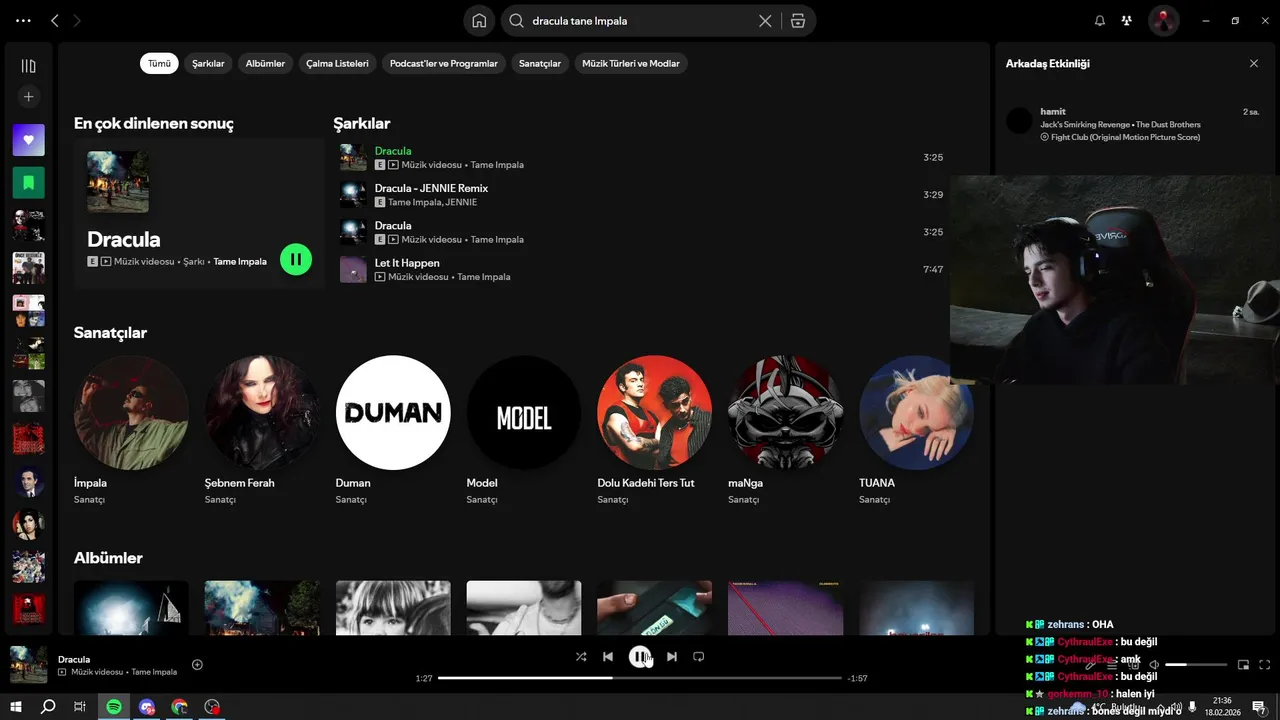Clear the search field with the X icon
Viewport: 1280px width, 720px height.
click(765, 21)
